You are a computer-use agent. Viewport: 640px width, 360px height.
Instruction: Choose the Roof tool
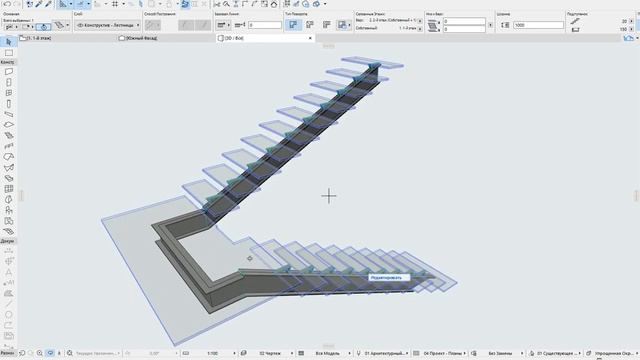point(9,157)
